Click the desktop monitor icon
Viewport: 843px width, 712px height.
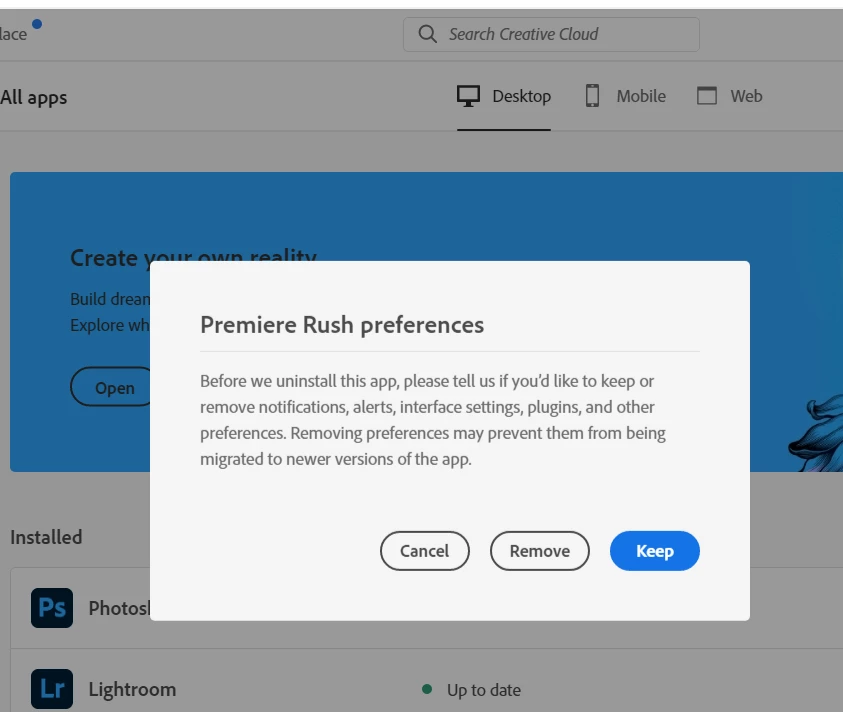[468, 96]
